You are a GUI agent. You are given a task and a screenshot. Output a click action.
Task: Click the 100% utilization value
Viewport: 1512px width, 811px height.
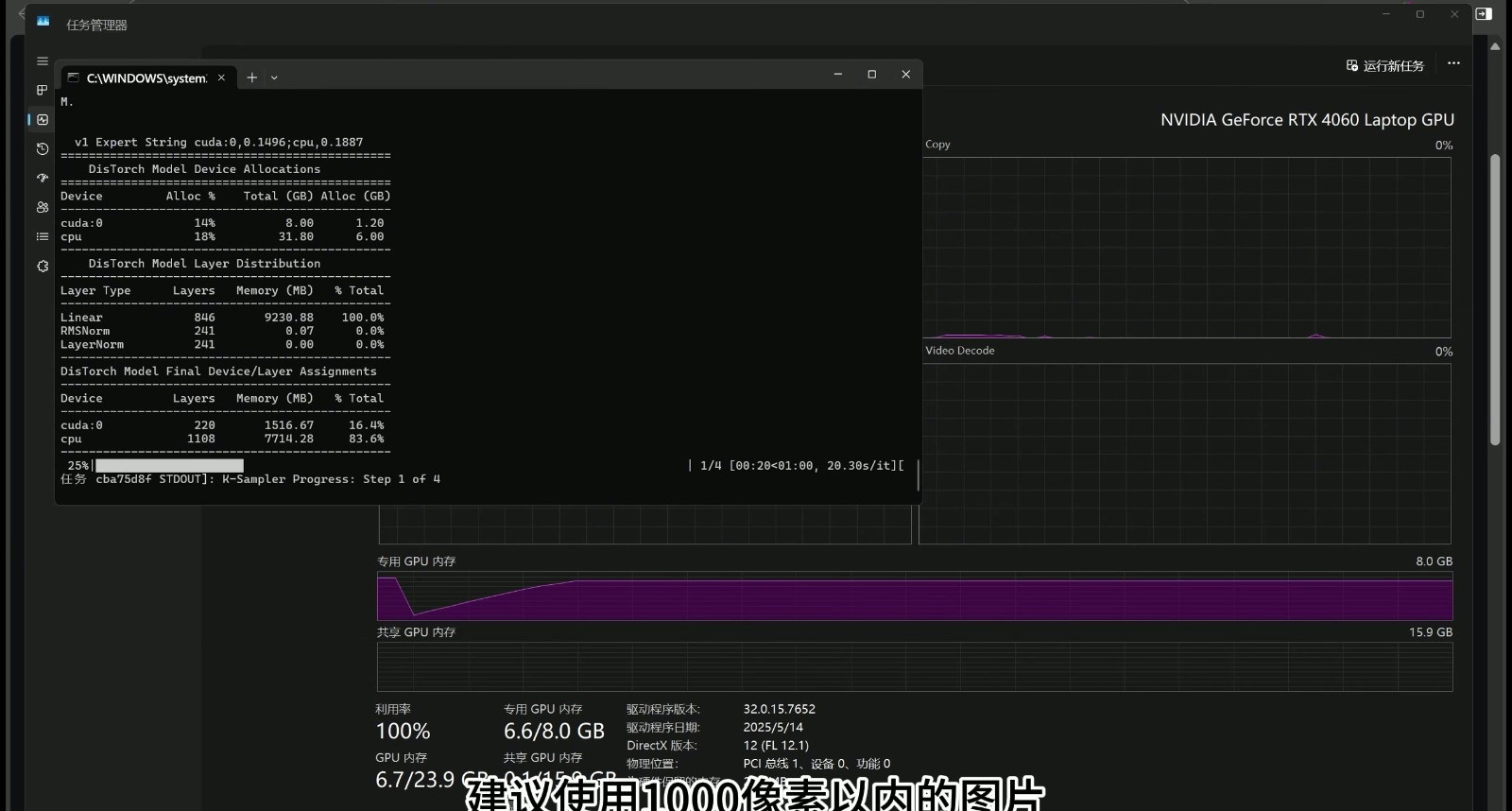[403, 731]
